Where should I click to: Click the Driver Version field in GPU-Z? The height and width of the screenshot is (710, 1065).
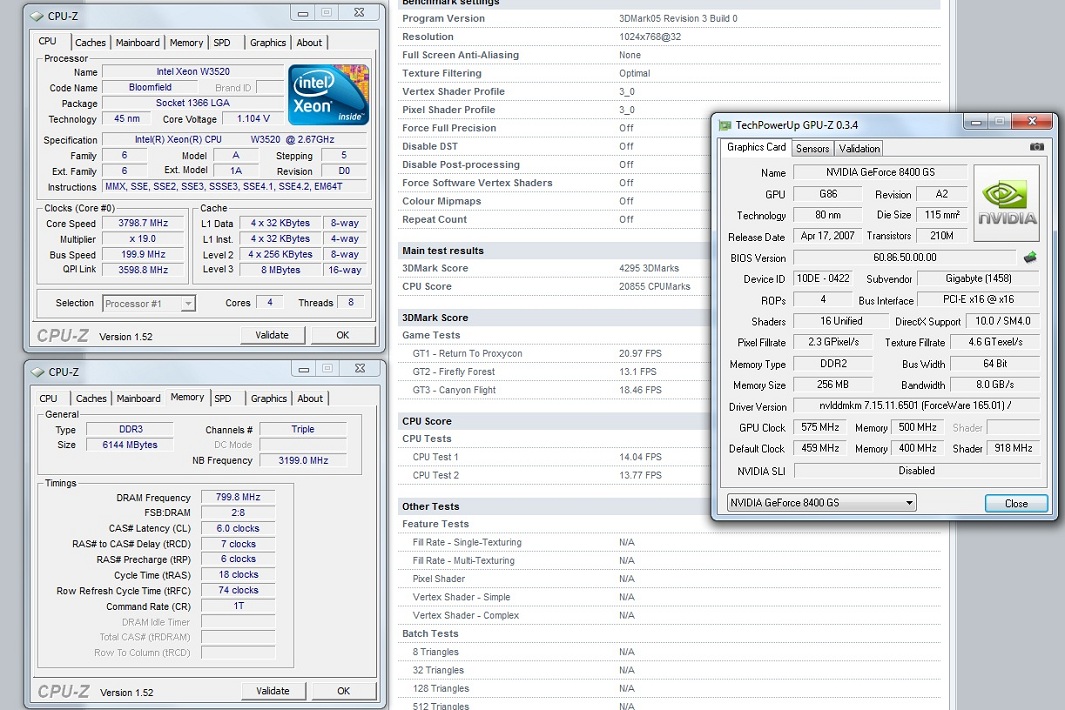point(916,406)
